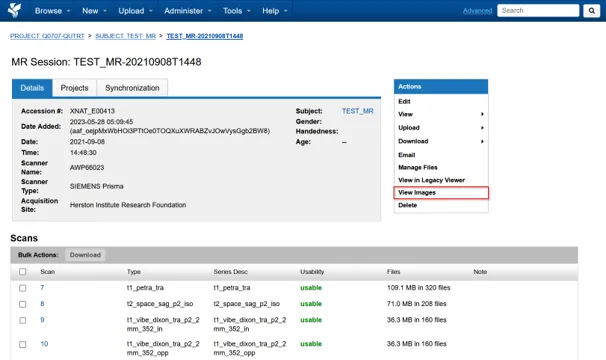
Task: Open the Tools menu
Action: 237,11
